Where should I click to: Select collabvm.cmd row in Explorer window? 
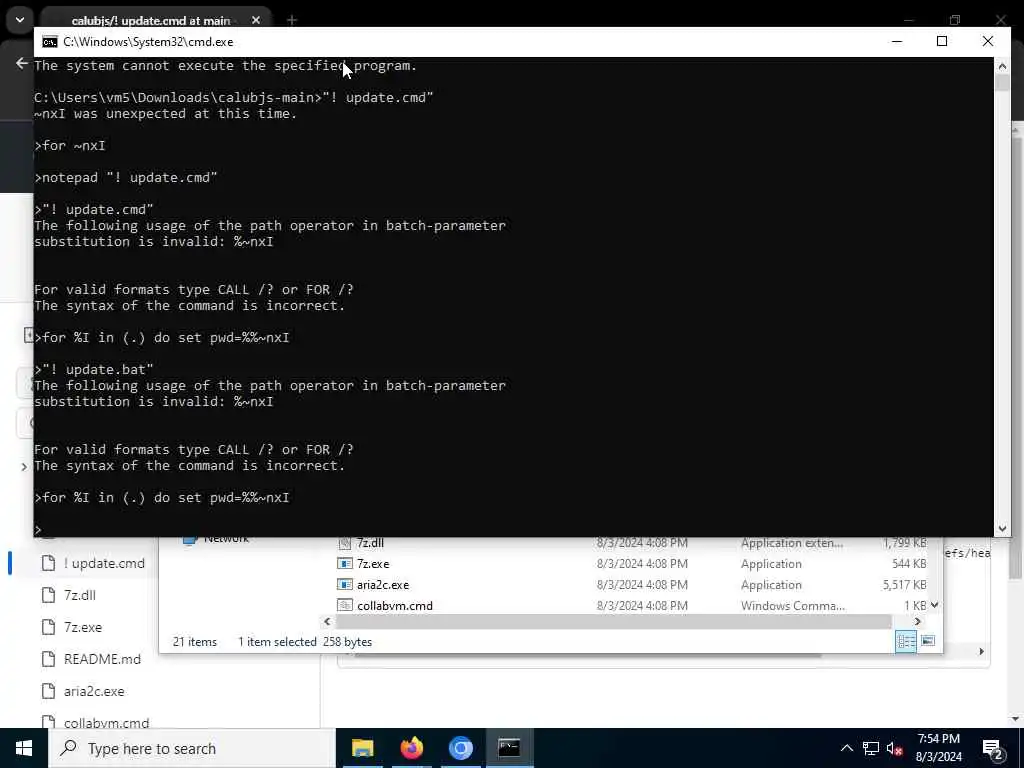tap(632, 605)
